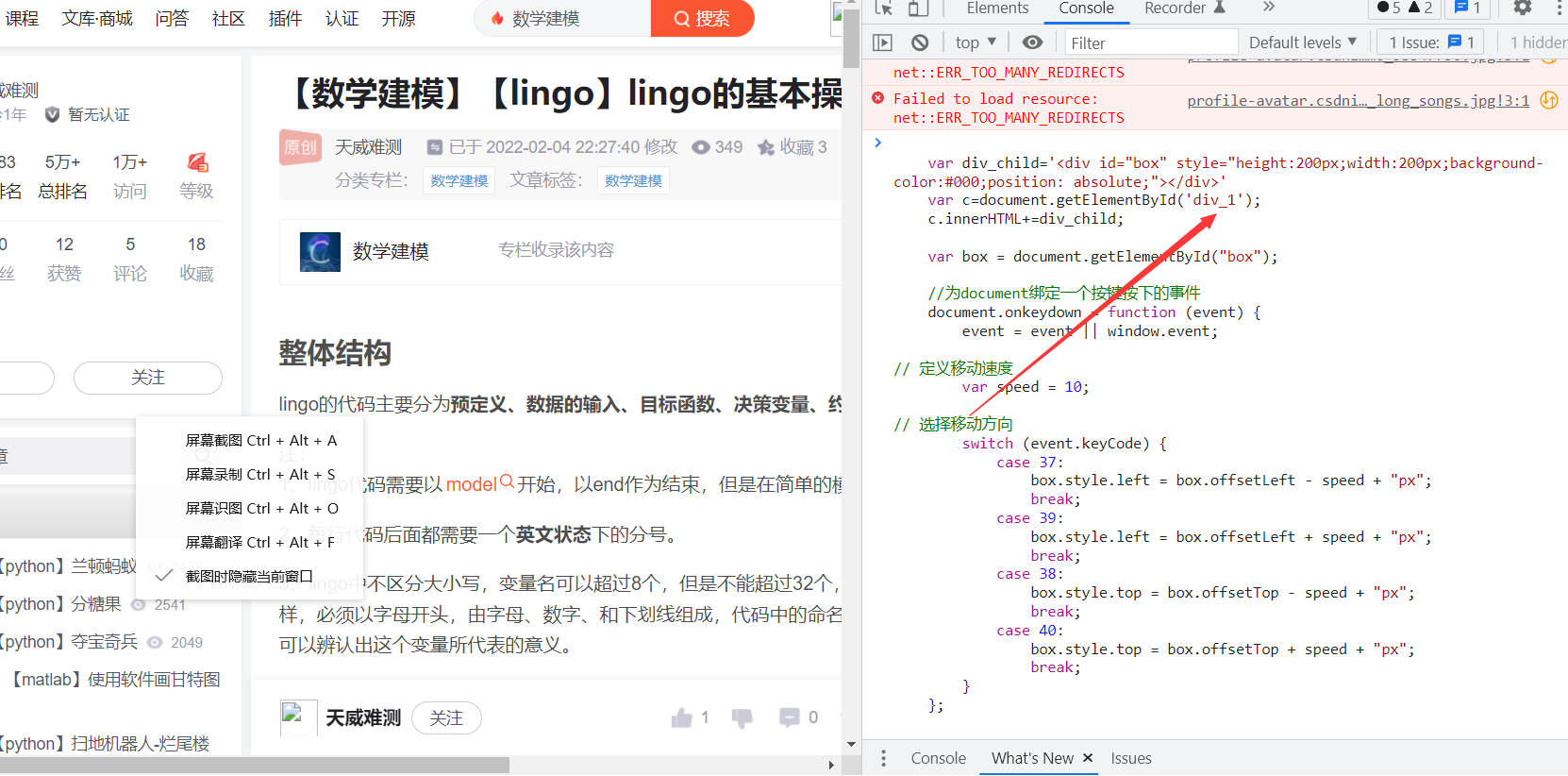The width and height of the screenshot is (1568, 776).
Task: Click the 1 Issue button
Action: (x=1430, y=42)
